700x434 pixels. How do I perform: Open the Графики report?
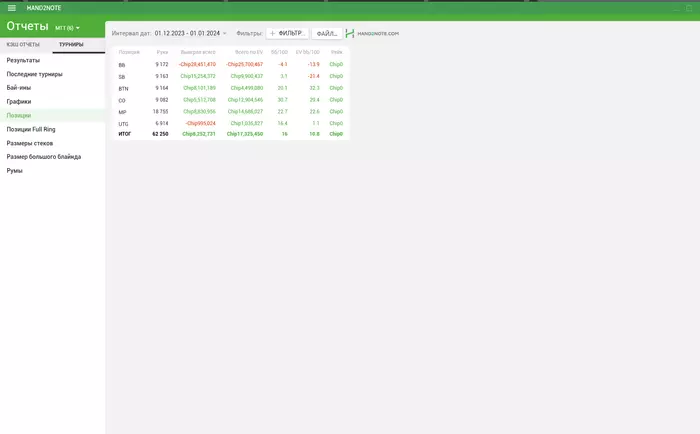19,102
